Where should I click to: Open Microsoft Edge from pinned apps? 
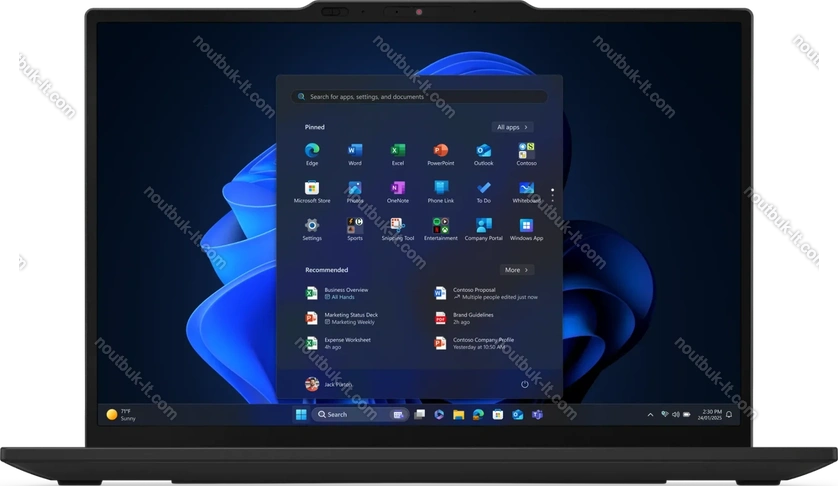pos(312,151)
